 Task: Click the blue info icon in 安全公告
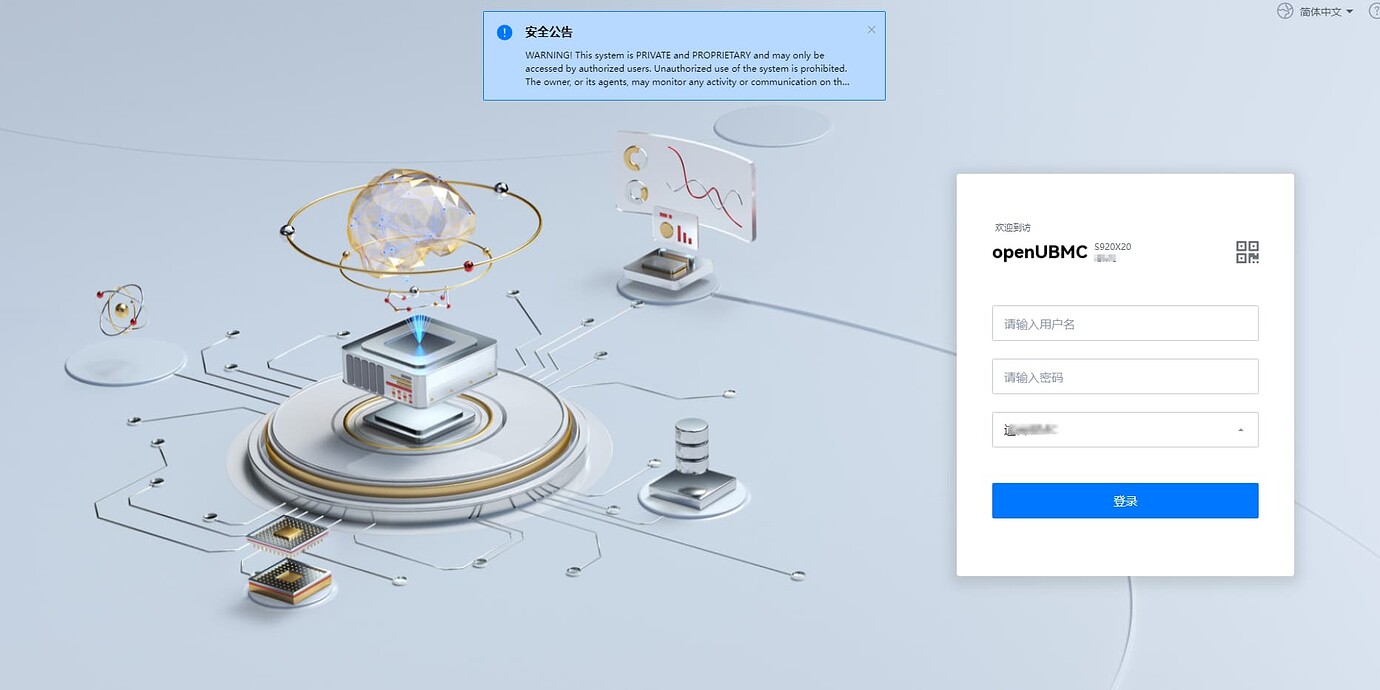tap(505, 32)
